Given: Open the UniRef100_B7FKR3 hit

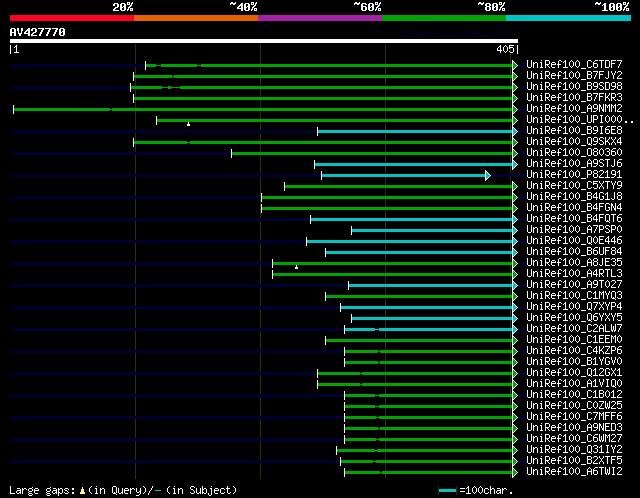Looking at the screenshot, I should (574, 98).
